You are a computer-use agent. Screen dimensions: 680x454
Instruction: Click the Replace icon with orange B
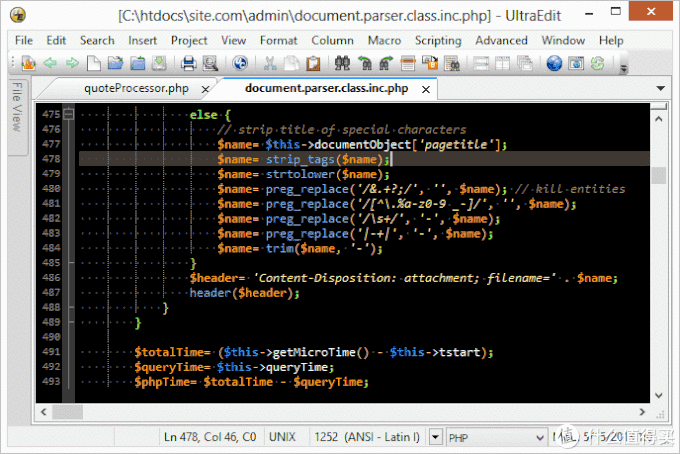(430, 63)
